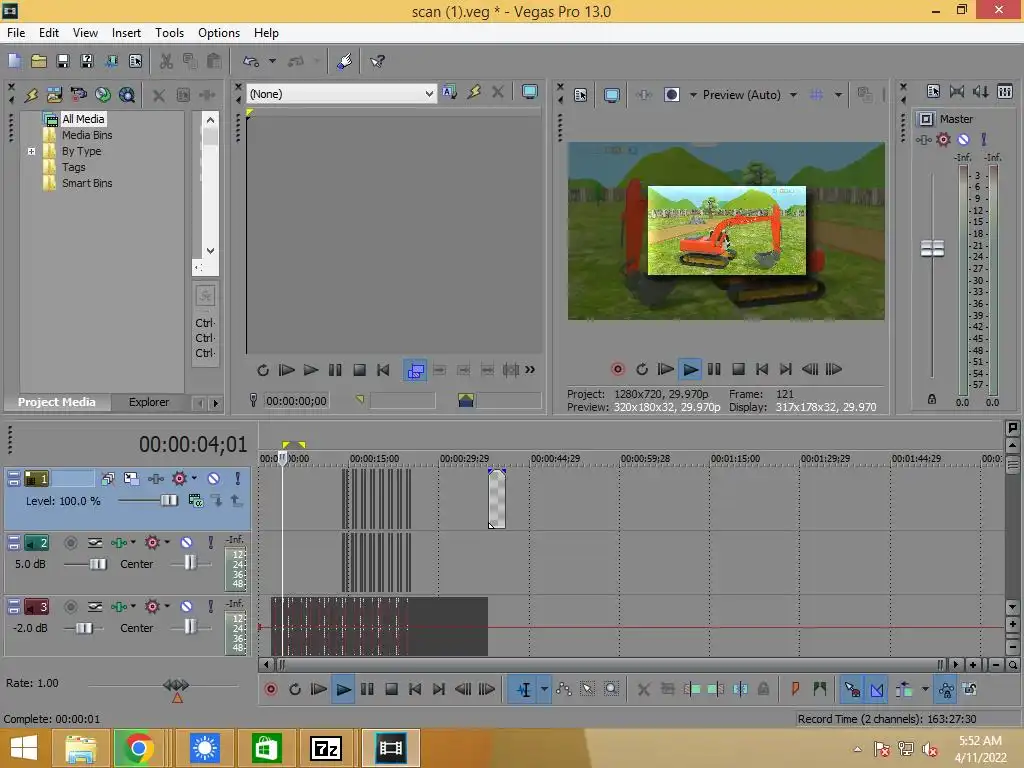
Task: Solo audio track 3
Action: (x=210, y=607)
